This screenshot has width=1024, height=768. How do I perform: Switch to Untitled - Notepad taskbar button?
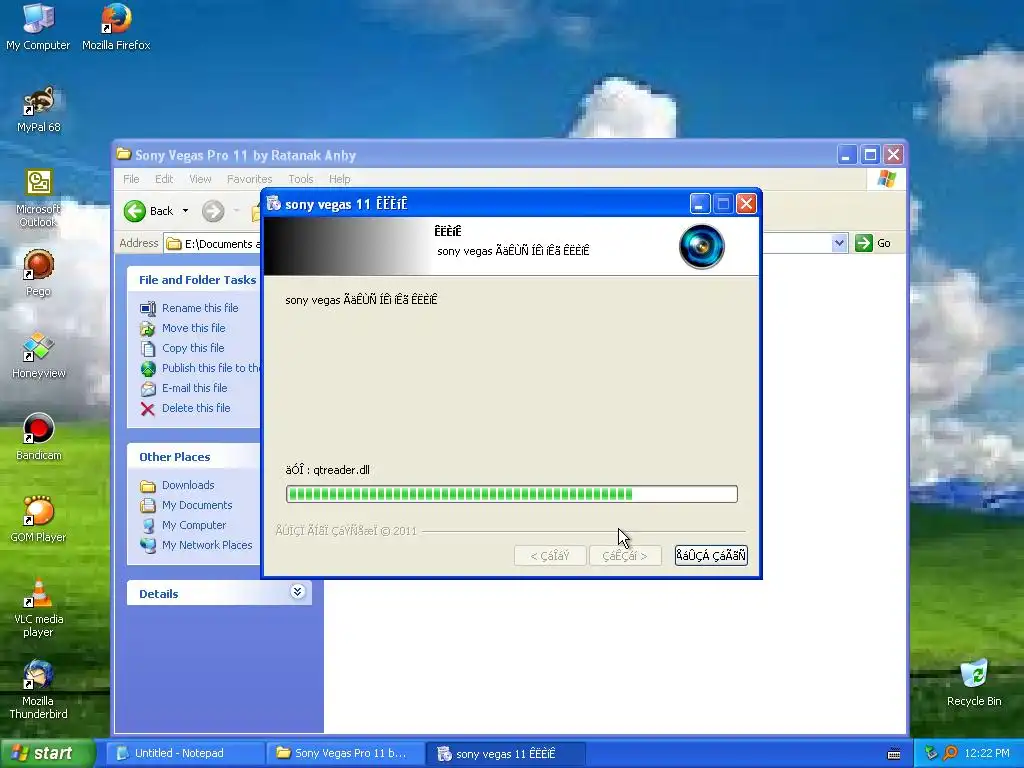coord(185,754)
